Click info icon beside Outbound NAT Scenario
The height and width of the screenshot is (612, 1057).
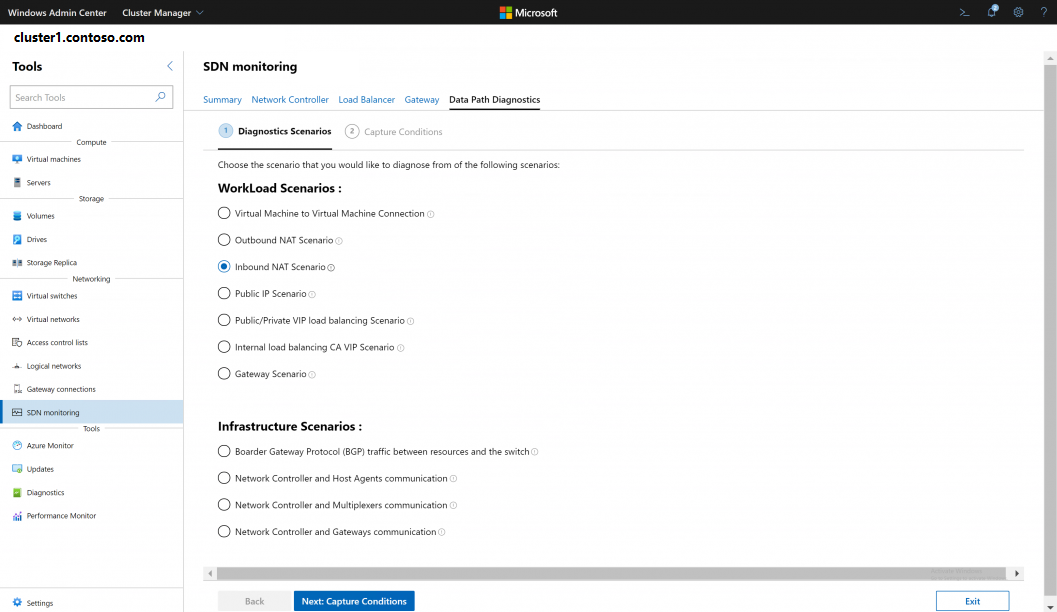tap(339, 241)
